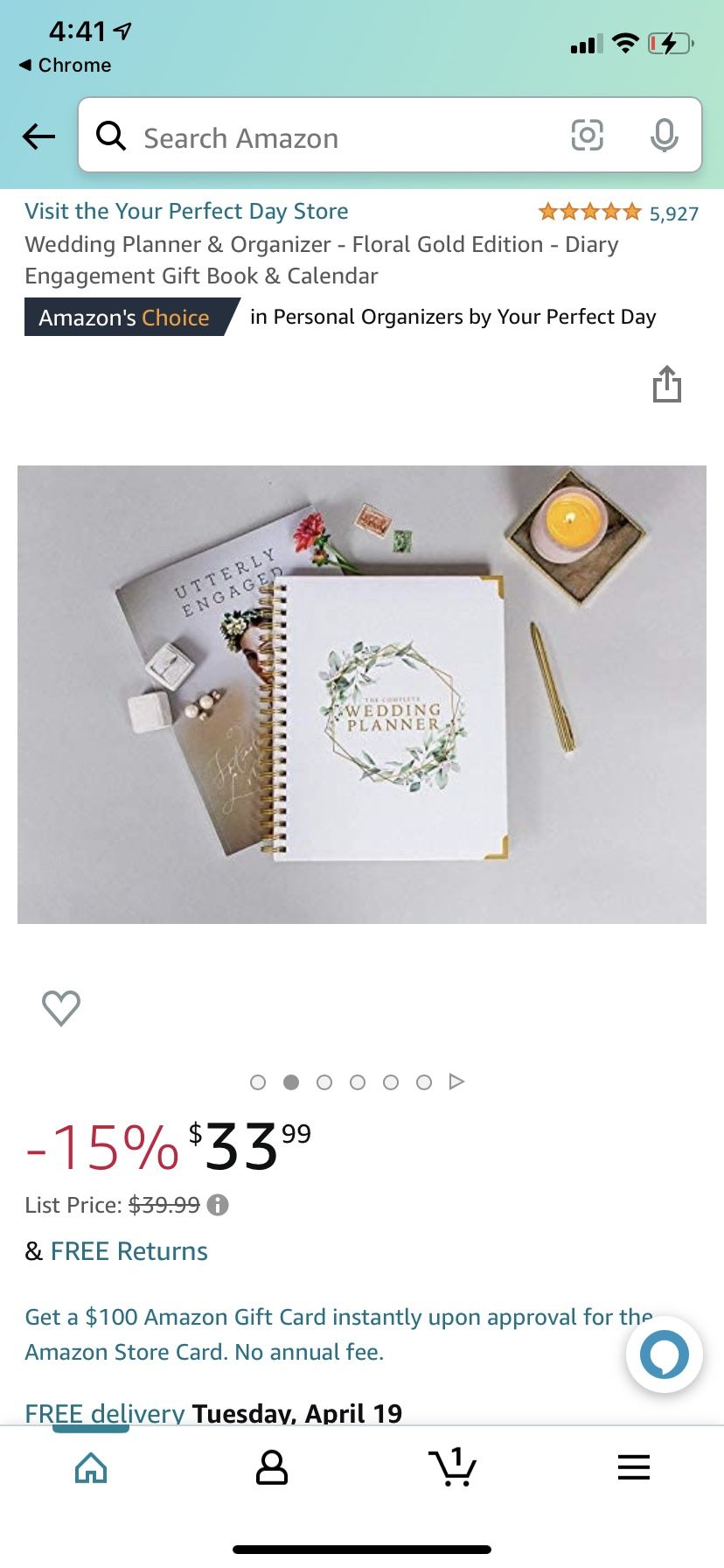Select first image carousel dot

[x=258, y=1082]
